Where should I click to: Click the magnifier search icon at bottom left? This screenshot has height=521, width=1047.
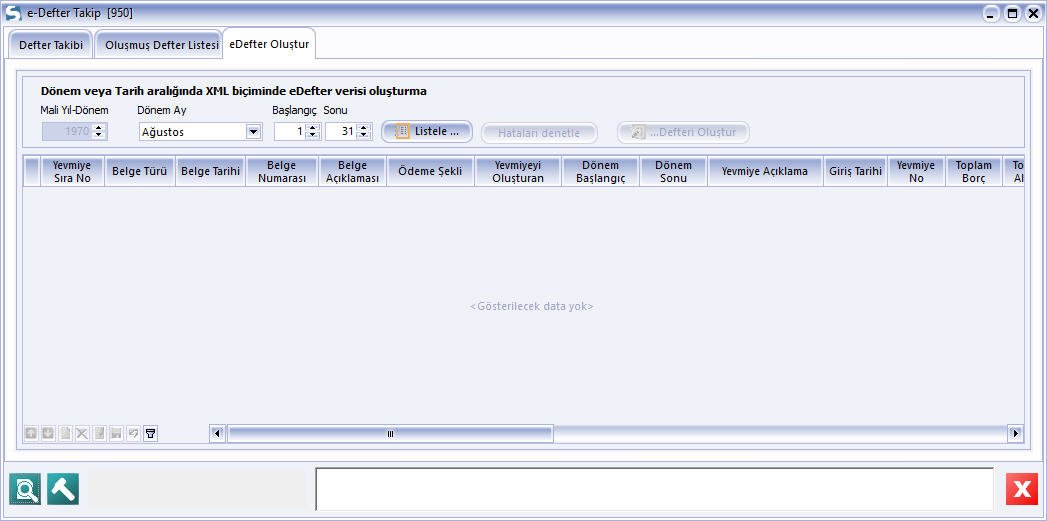25,489
